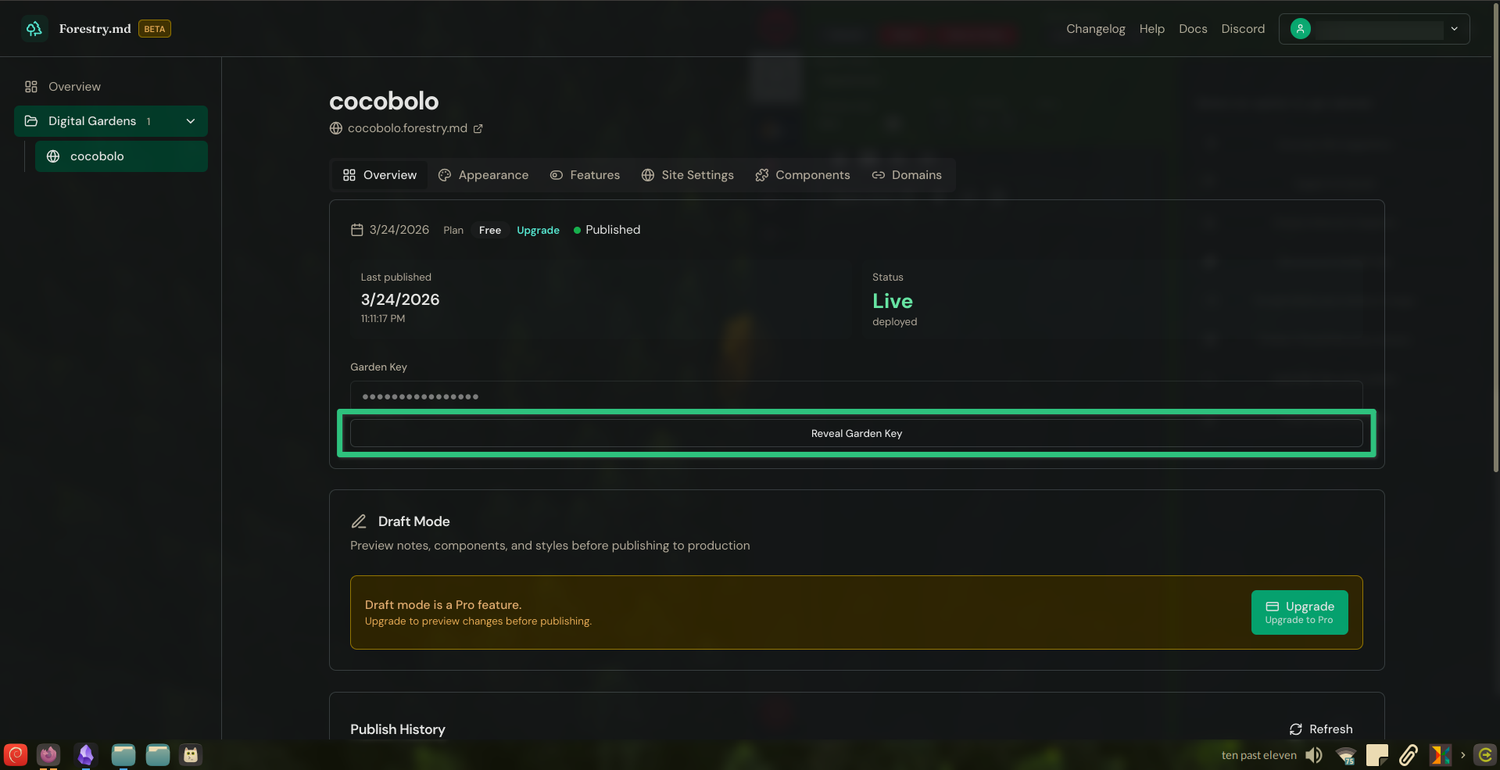The image size is (1500, 770).
Task: Switch to the Features tab
Action: (585, 175)
